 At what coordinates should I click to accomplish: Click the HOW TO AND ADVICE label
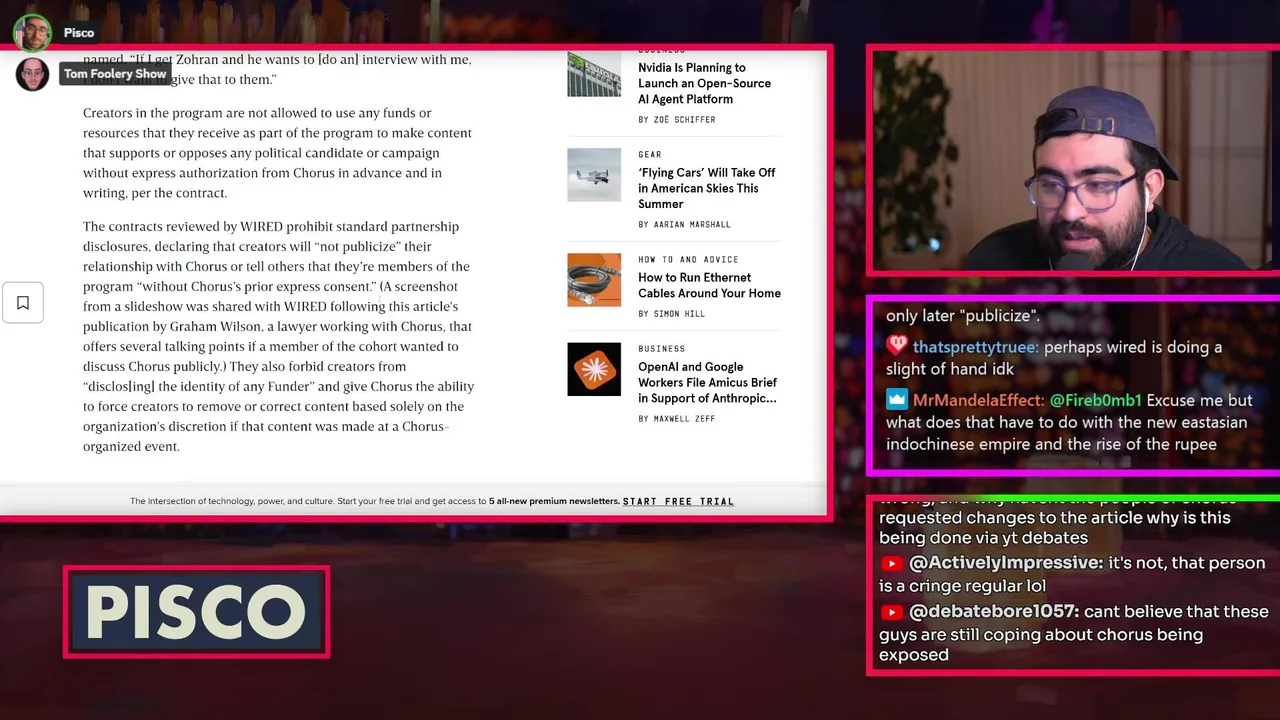click(x=688, y=260)
